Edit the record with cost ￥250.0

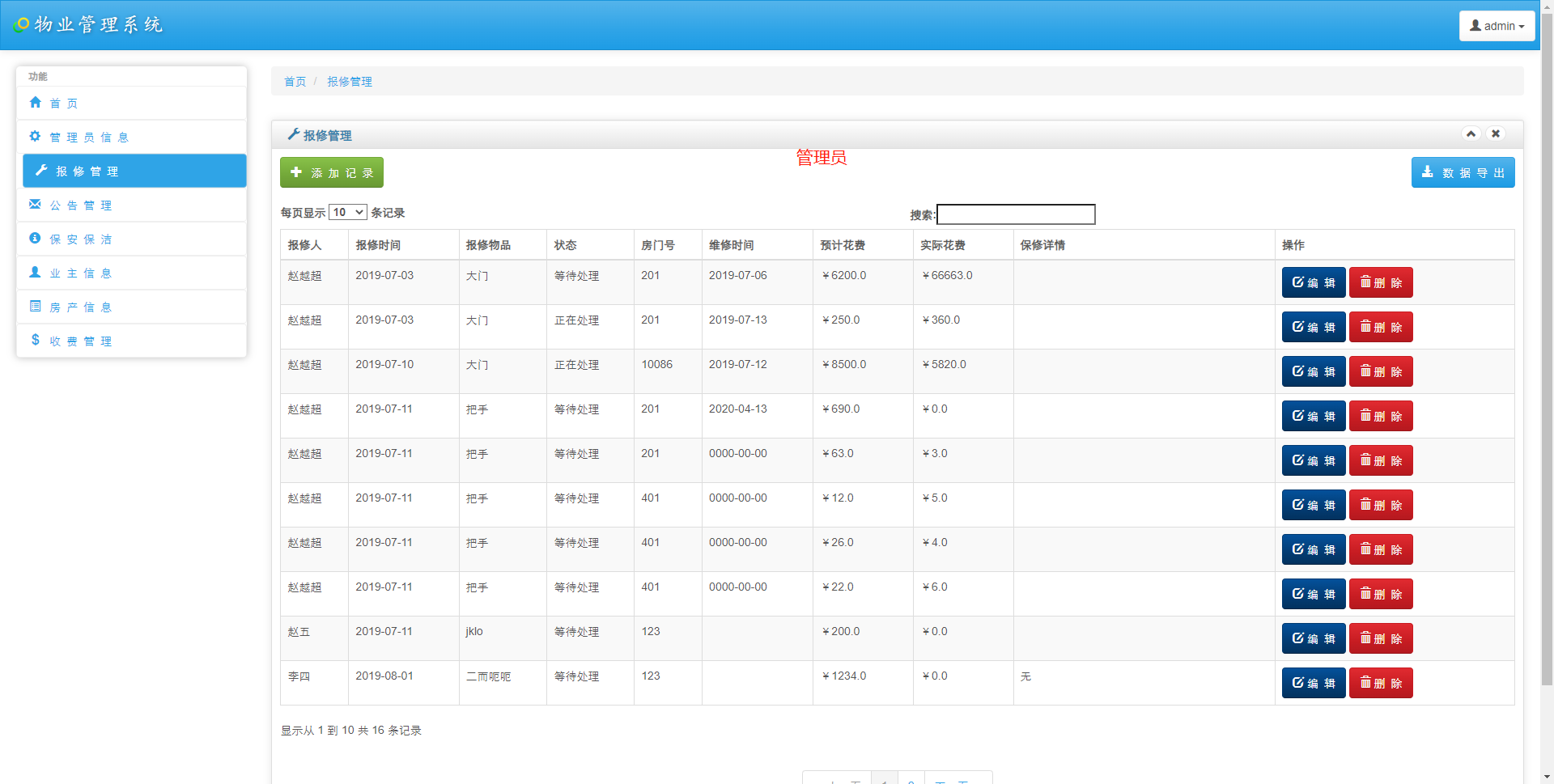(x=1314, y=327)
